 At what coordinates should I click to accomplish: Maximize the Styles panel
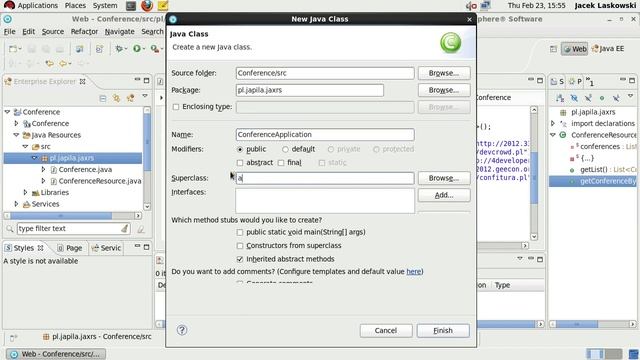[x=147, y=247]
